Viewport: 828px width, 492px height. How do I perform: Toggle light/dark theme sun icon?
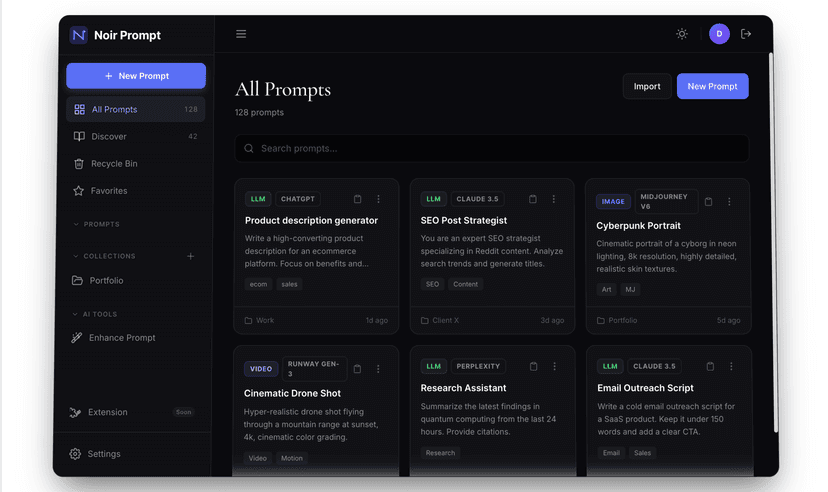tap(682, 34)
